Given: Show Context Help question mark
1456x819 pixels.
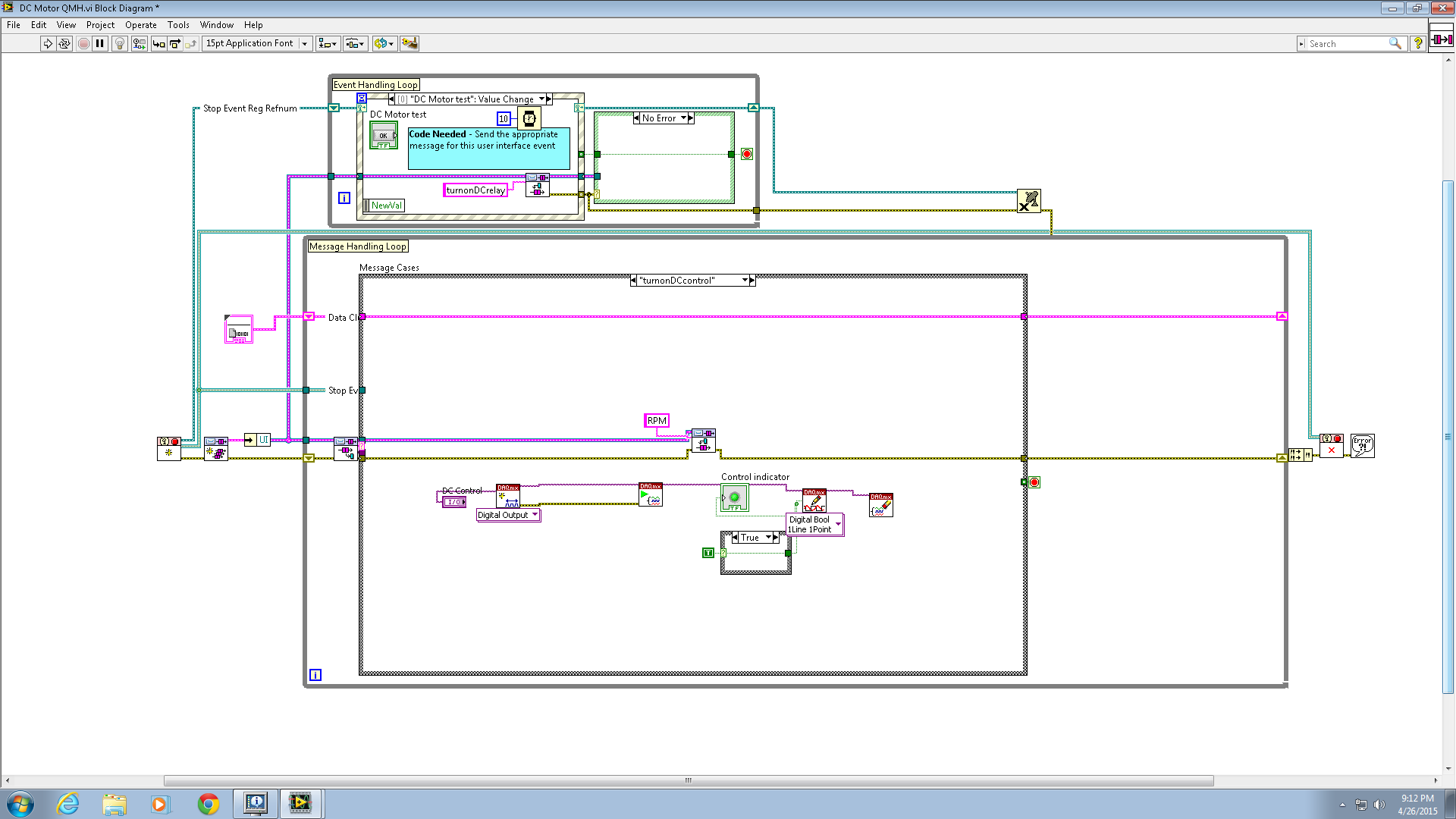Looking at the screenshot, I should click(x=1417, y=43).
